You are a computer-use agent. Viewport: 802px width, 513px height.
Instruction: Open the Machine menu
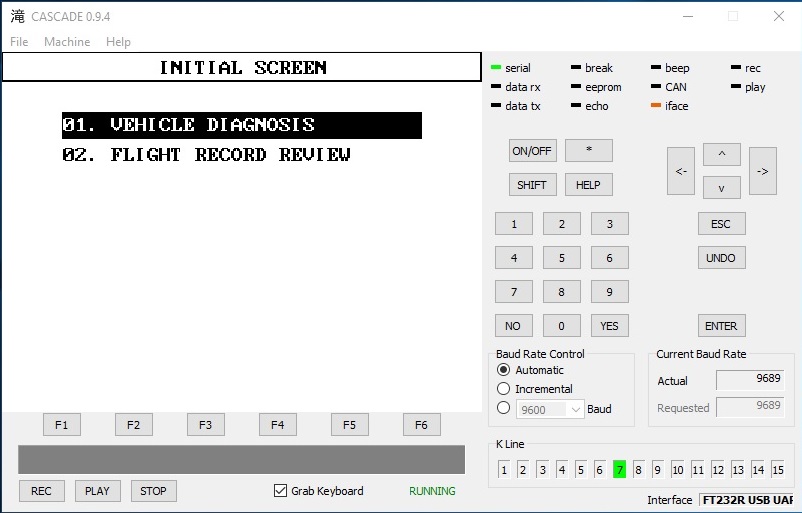67,42
